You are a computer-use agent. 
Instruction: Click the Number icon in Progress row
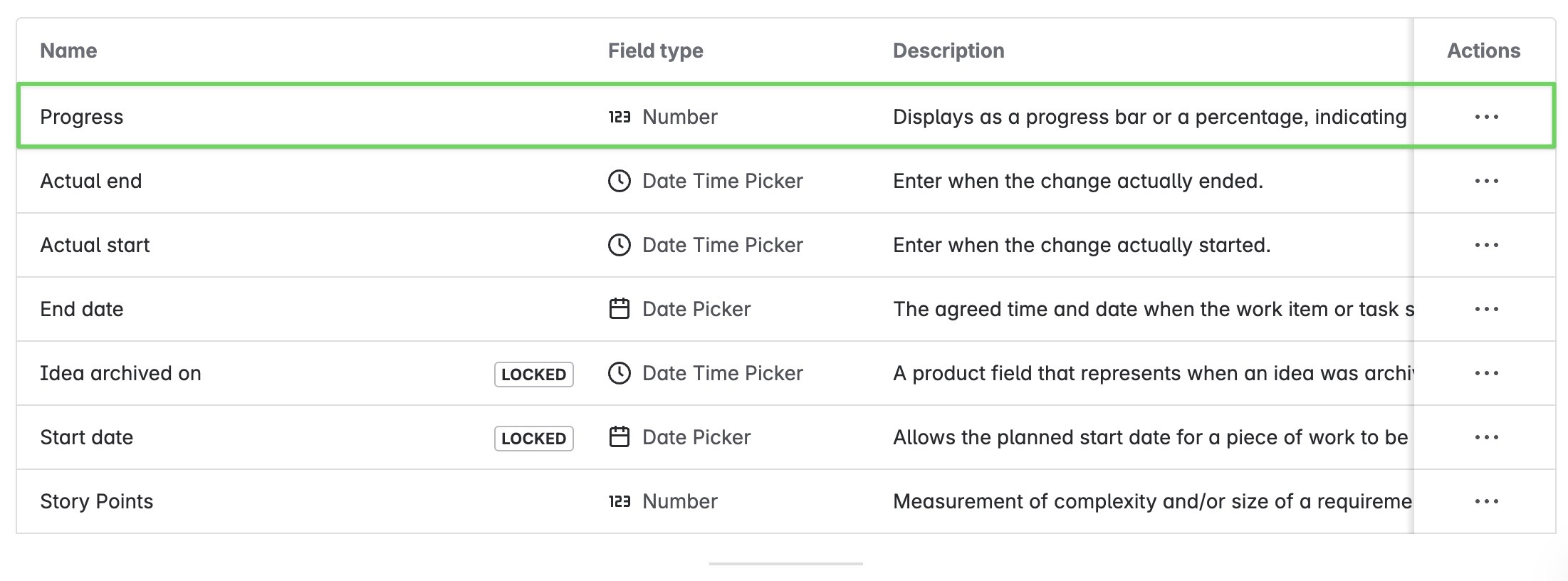pos(619,117)
